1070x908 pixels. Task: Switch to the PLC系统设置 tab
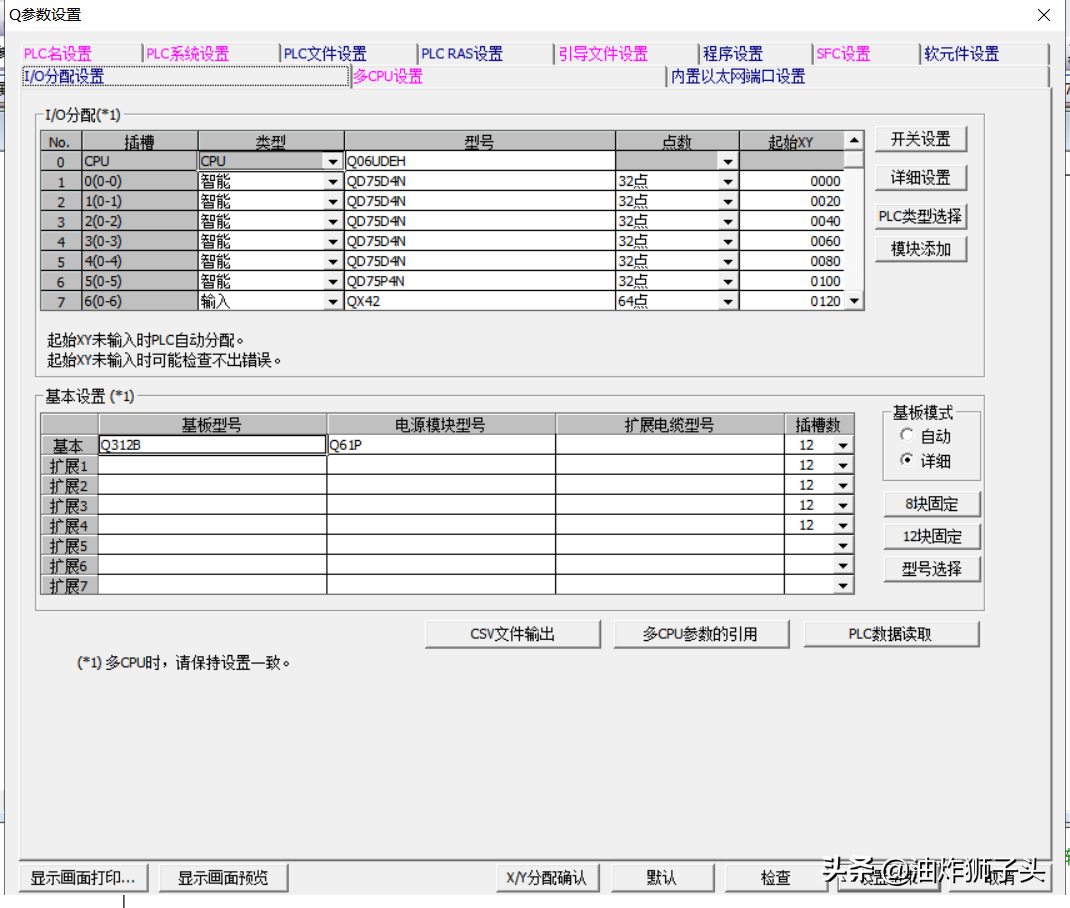[x=187, y=54]
